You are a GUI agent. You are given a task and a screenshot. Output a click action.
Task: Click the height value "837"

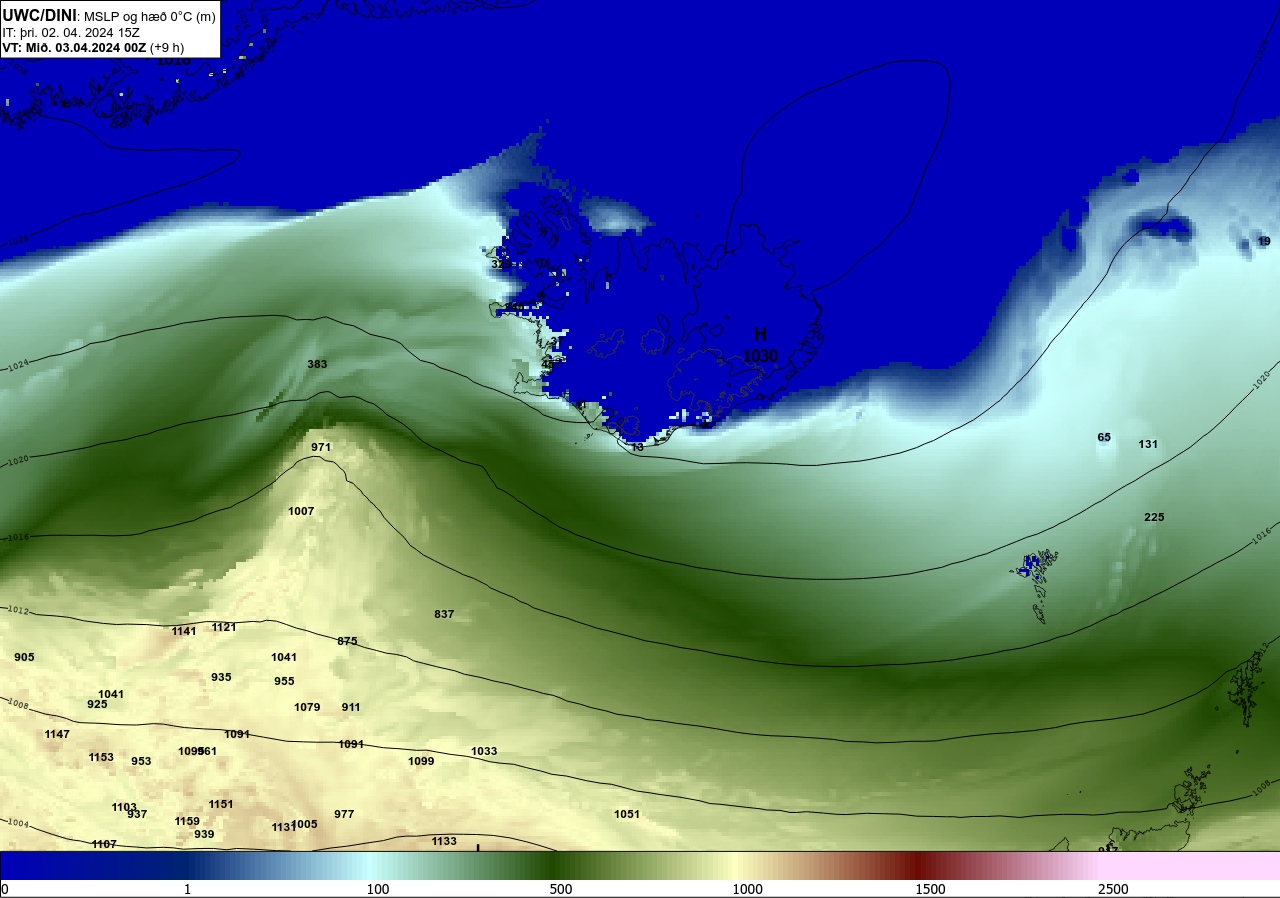point(444,614)
